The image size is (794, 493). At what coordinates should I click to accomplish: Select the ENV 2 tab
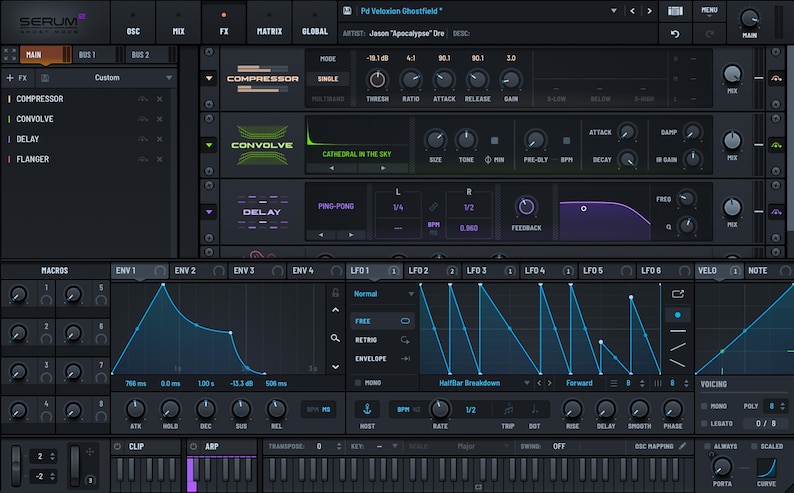click(198, 271)
